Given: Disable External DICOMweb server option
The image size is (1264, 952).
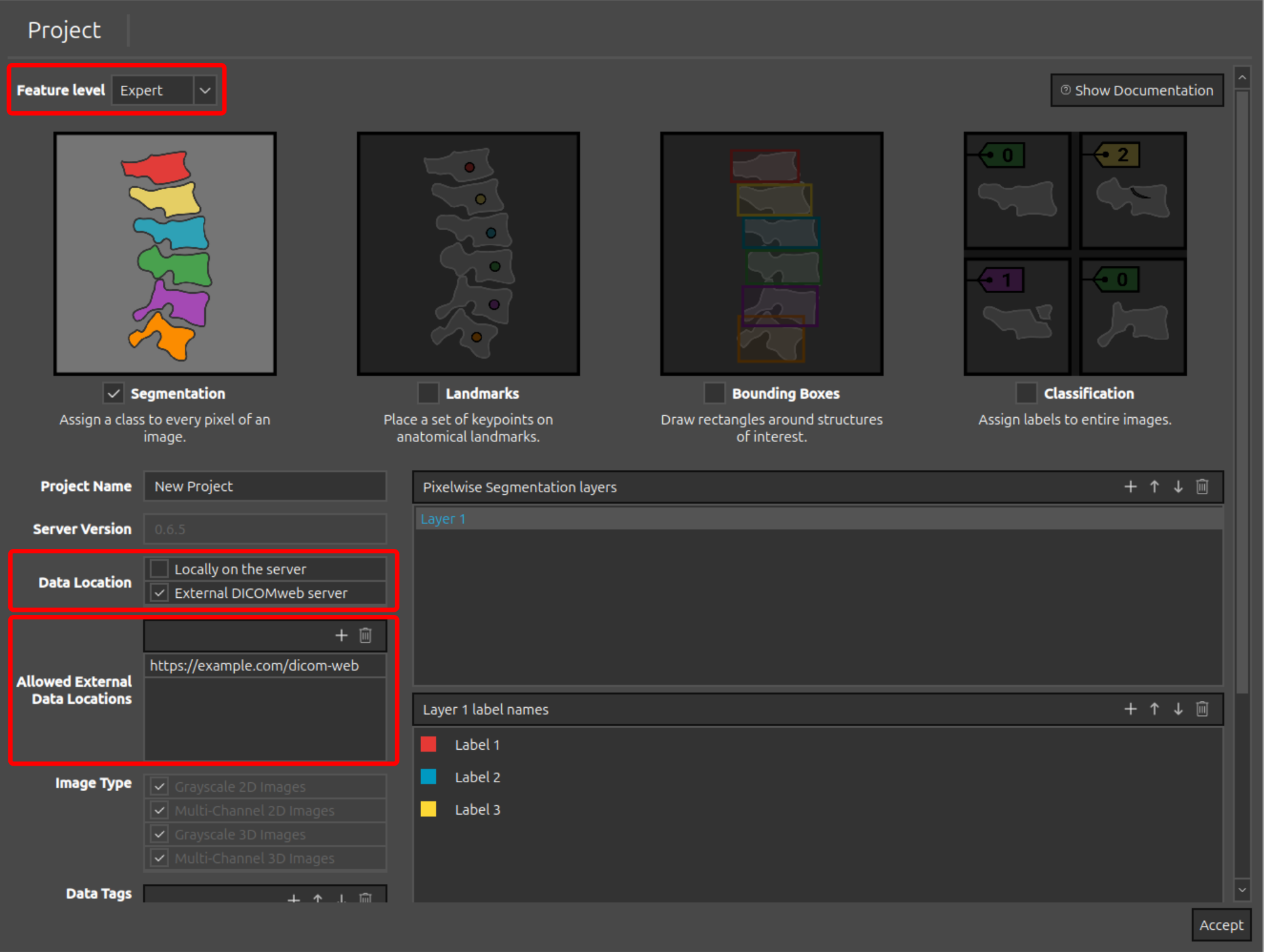Looking at the screenshot, I should click(x=158, y=593).
